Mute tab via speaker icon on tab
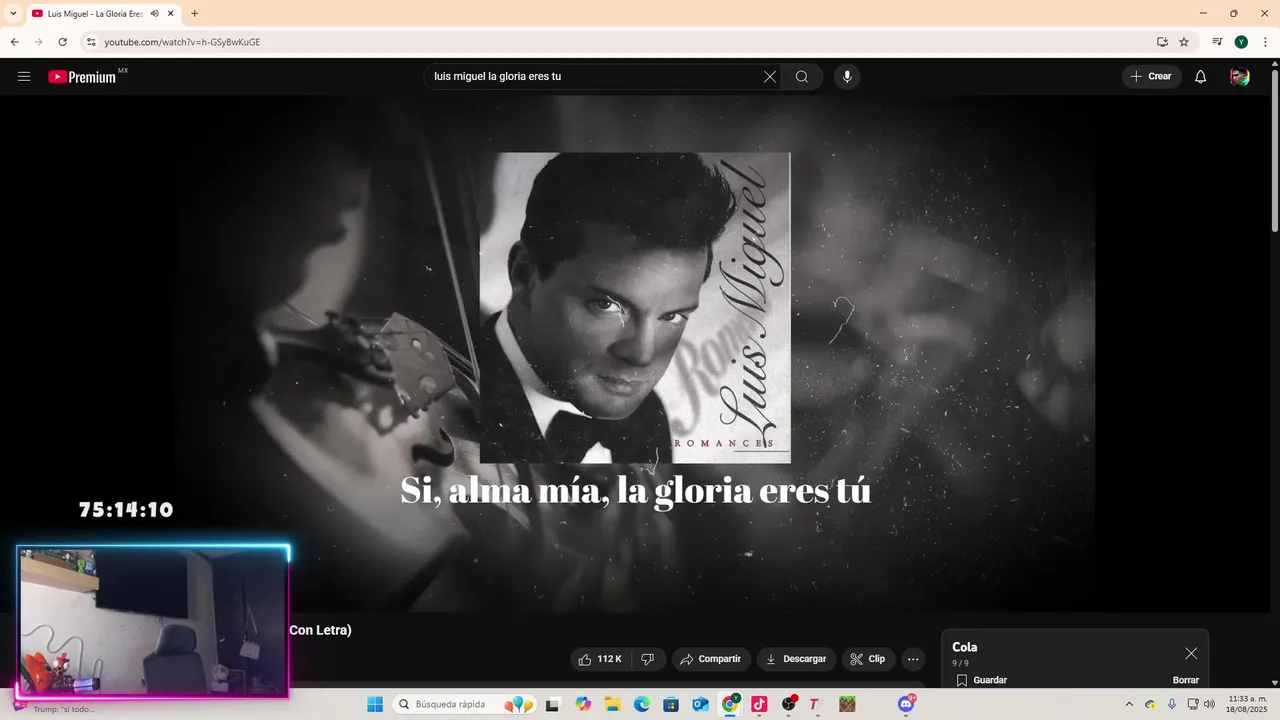1280x720 pixels. pos(154,14)
